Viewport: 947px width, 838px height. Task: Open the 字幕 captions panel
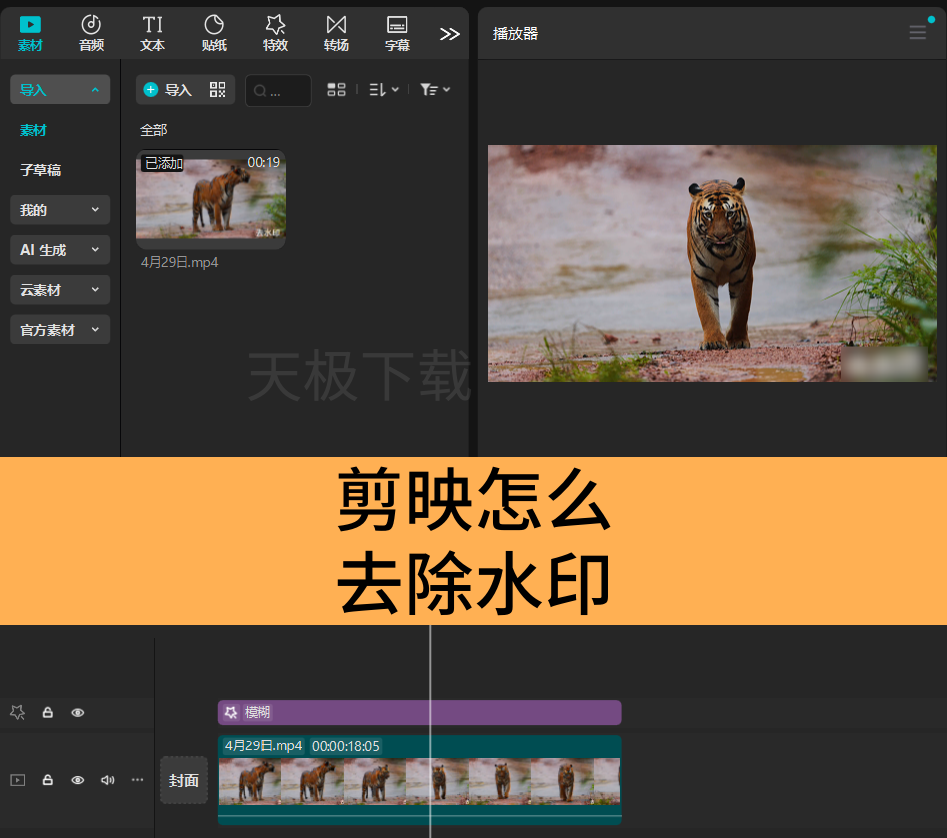point(397,33)
